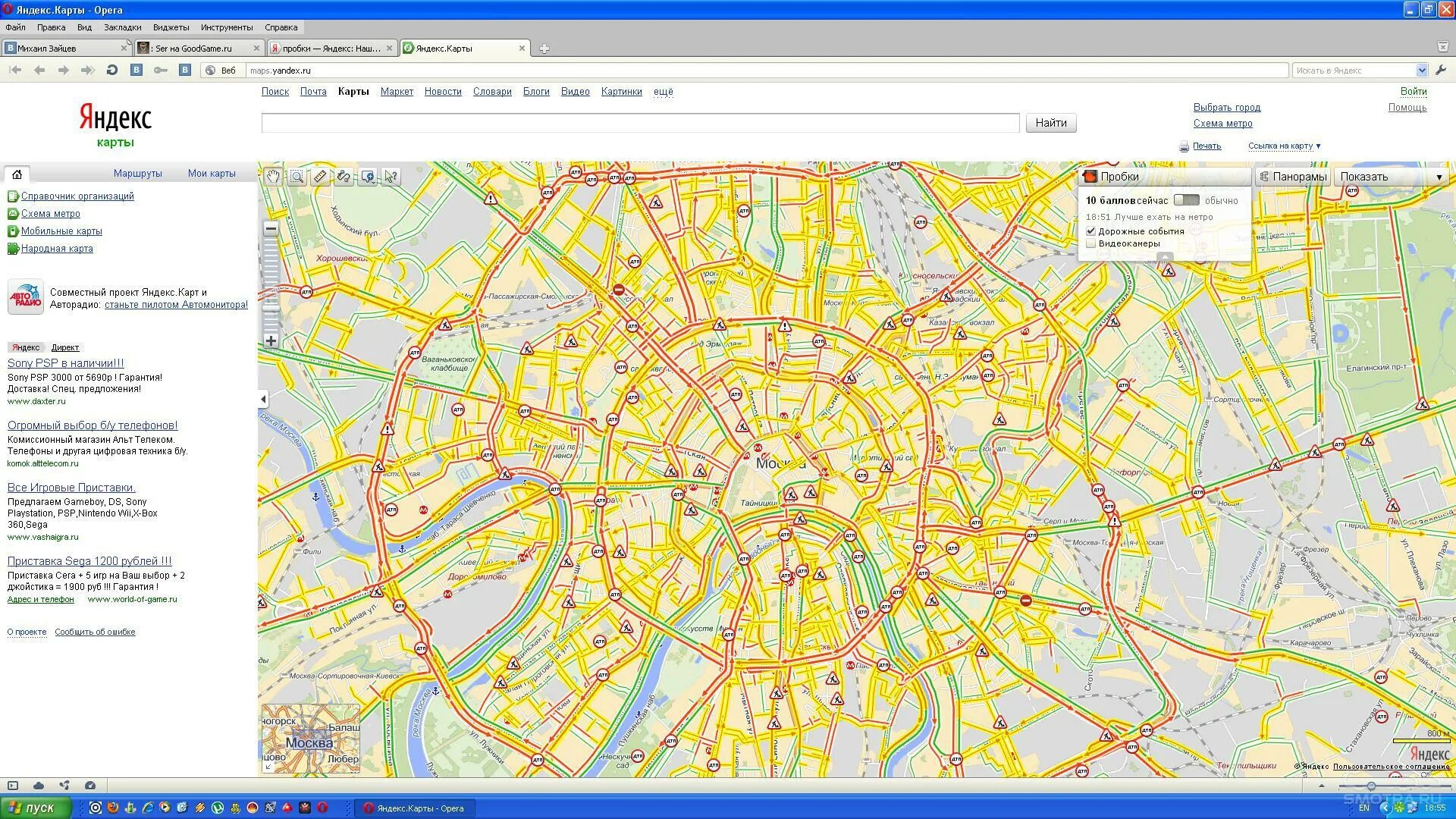
Task: Toggle the сейчас/обычно traffic switch
Action: (1186, 200)
